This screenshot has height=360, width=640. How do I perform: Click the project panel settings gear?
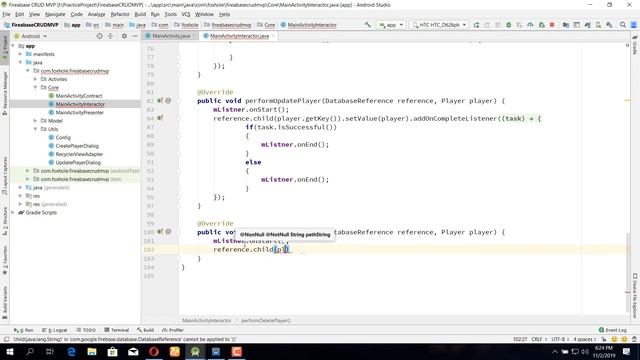[124, 36]
